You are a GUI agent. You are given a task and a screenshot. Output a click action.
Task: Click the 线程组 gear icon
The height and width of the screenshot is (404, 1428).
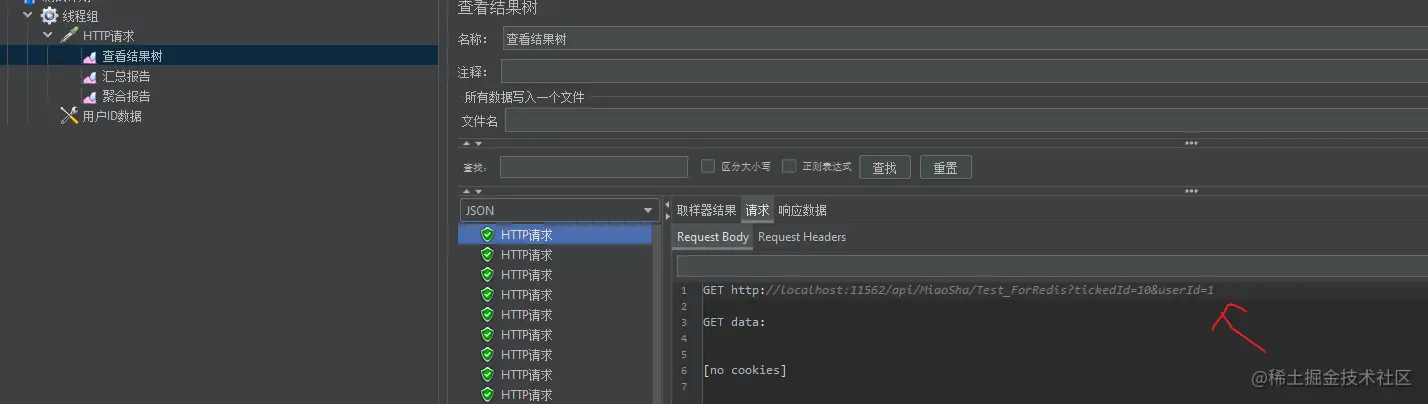click(49, 16)
